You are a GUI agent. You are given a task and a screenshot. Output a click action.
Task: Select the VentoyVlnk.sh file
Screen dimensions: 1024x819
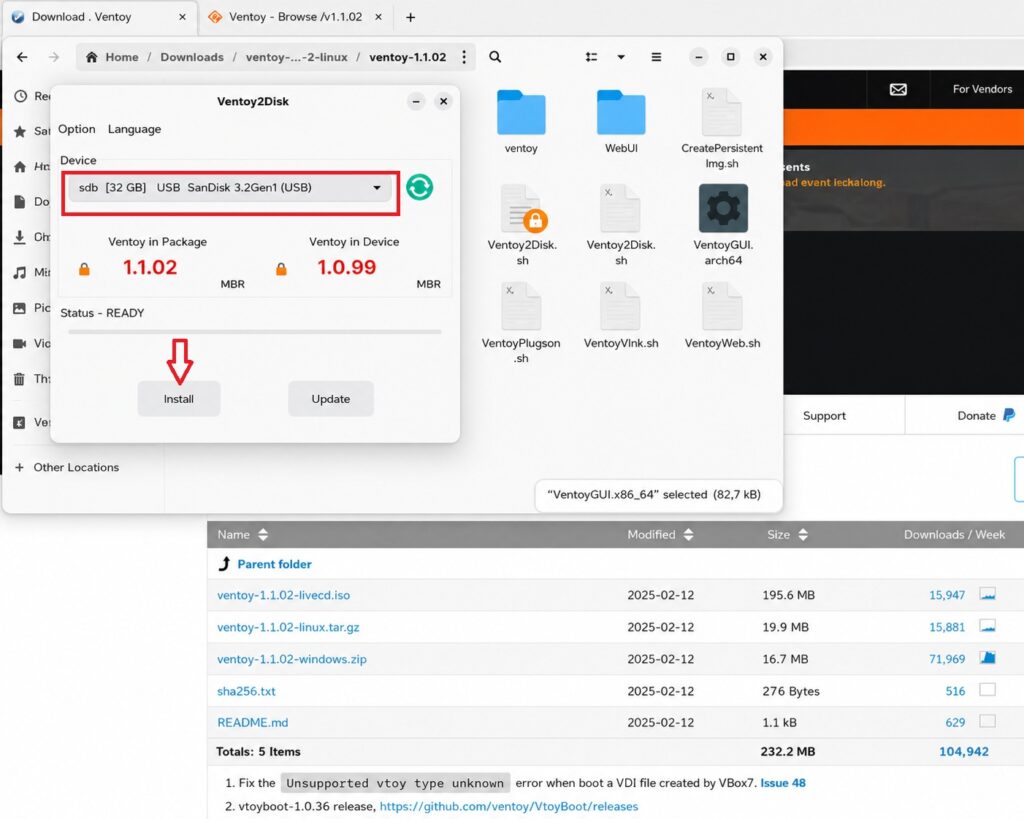pyautogui.click(x=621, y=315)
